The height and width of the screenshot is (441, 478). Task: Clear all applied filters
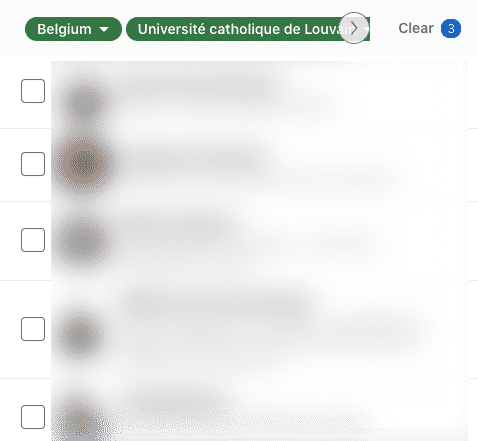coord(416,28)
